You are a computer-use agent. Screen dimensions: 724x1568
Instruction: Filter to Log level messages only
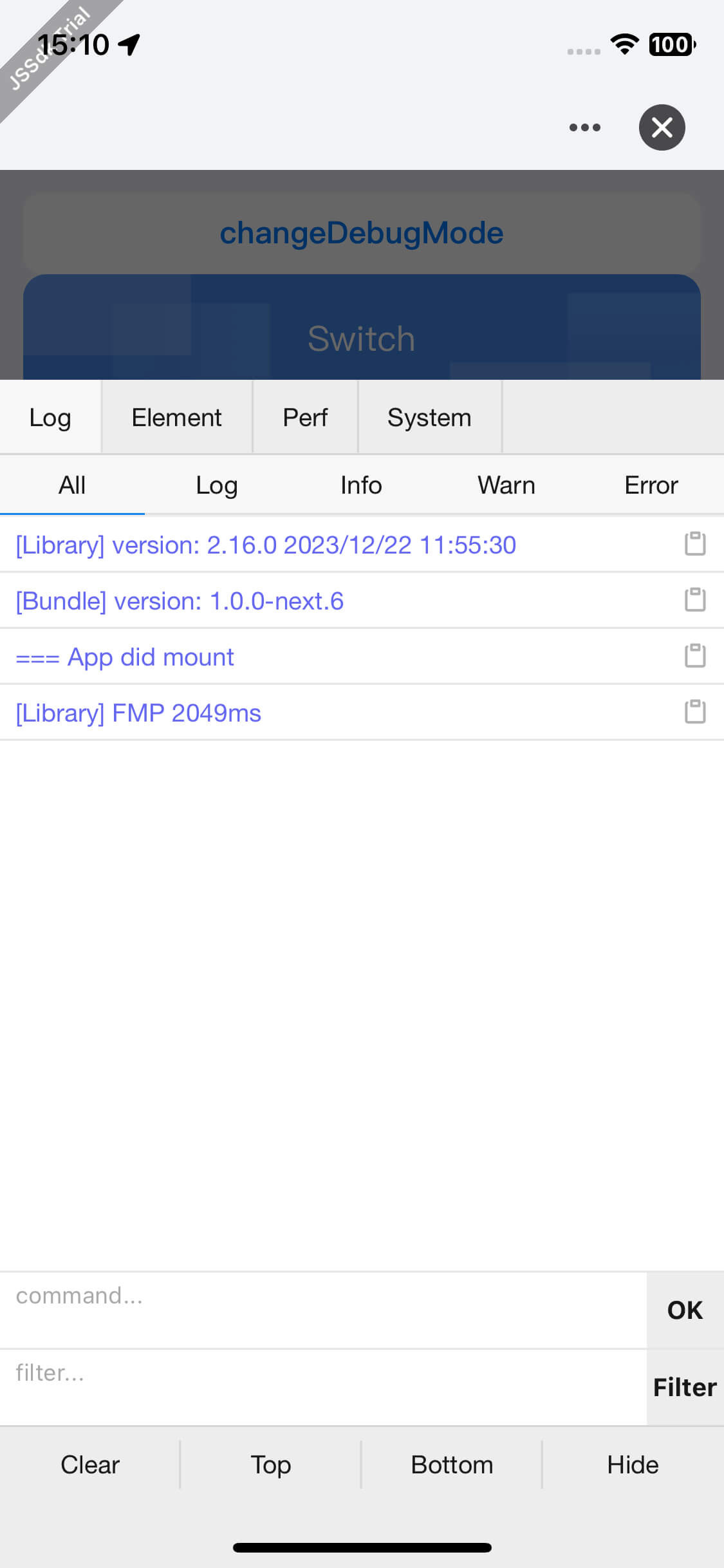(217, 485)
